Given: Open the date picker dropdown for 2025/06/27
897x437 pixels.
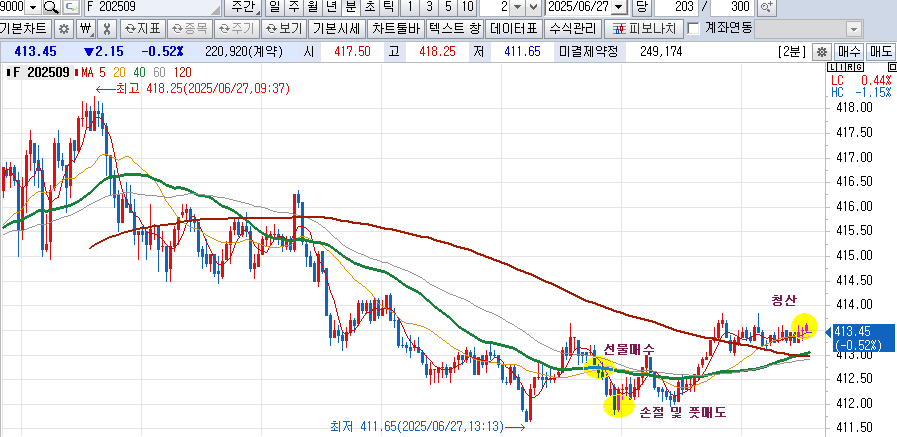Looking at the screenshot, I should point(619,7).
